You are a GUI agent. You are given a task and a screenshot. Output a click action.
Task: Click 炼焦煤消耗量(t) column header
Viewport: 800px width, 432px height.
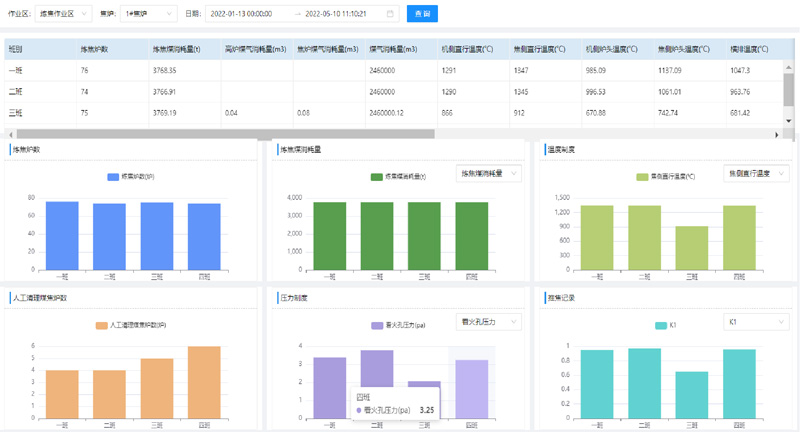coord(185,49)
